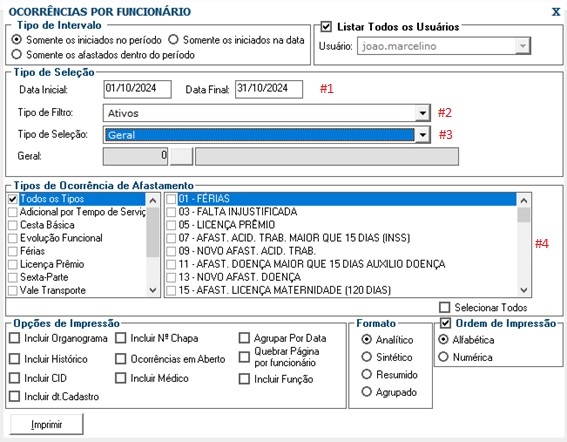Select Férias in the left types list

[x=33, y=251]
